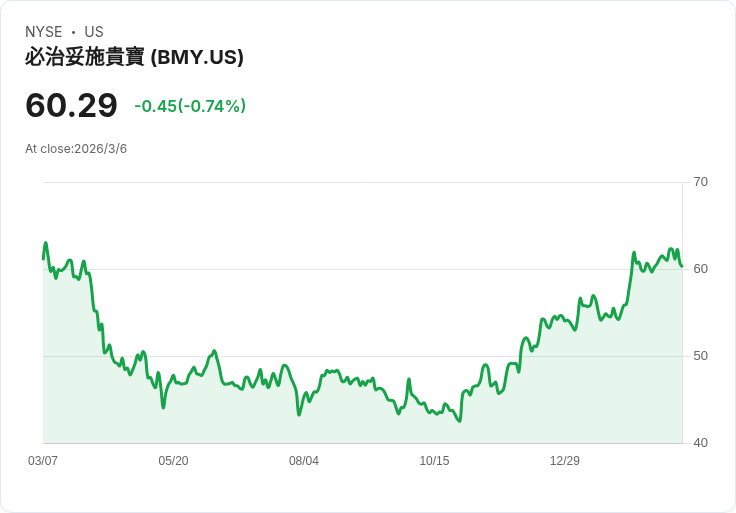Click the price change -0.45(-0.74%)
The height and width of the screenshot is (513, 736).
click(x=190, y=106)
